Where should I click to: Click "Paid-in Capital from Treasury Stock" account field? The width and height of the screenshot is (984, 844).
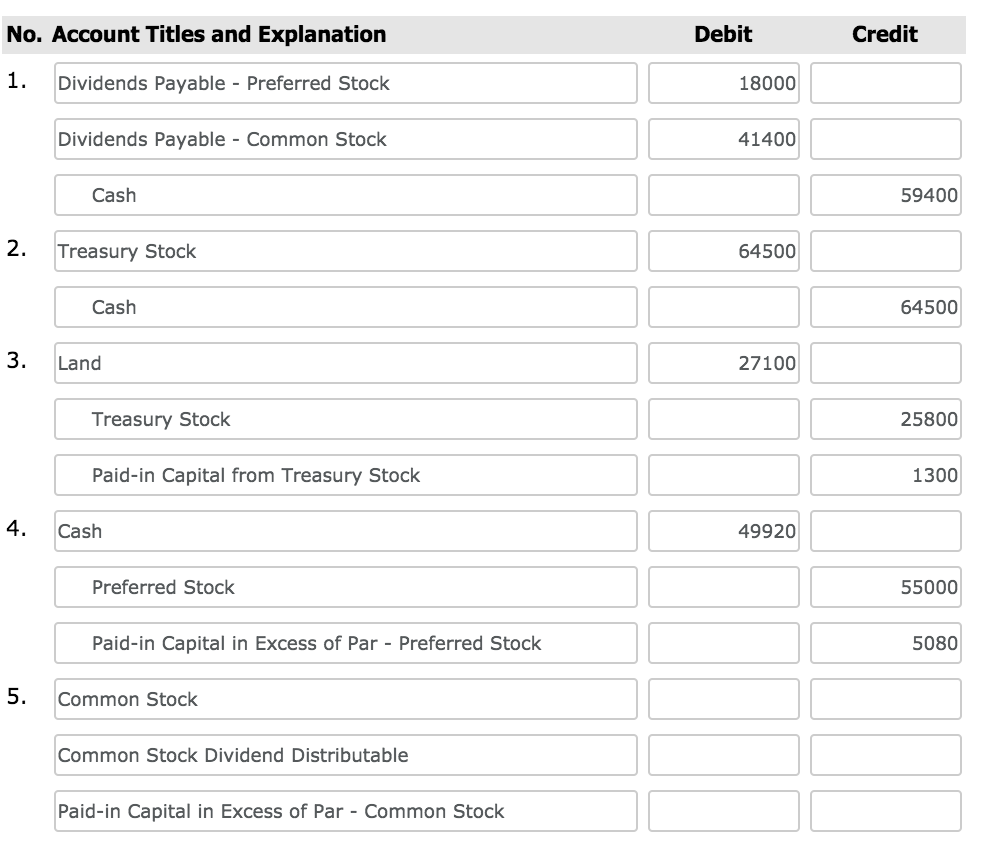345,476
